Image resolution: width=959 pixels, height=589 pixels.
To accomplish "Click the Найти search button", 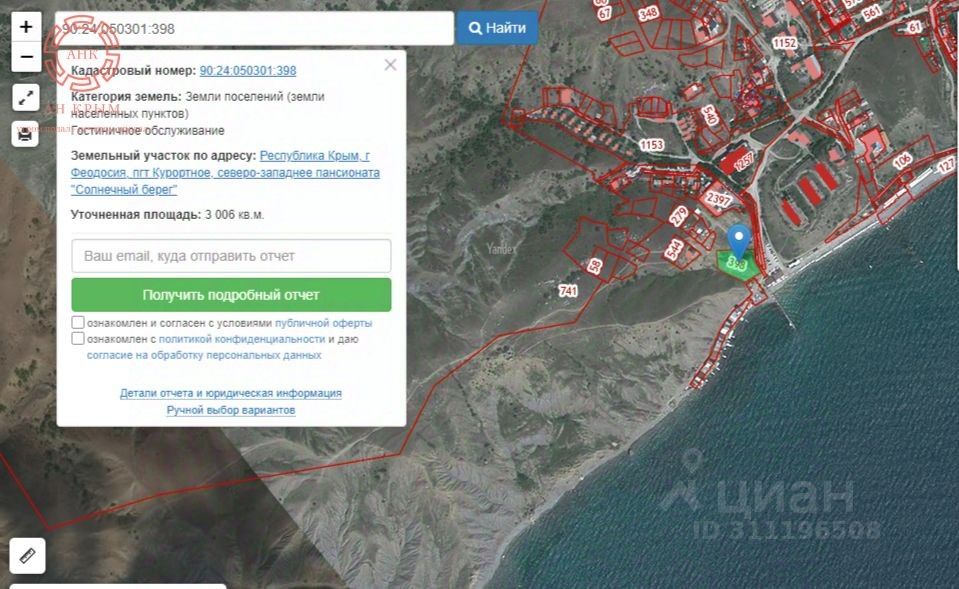I will pyautogui.click(x=497, y=28).
